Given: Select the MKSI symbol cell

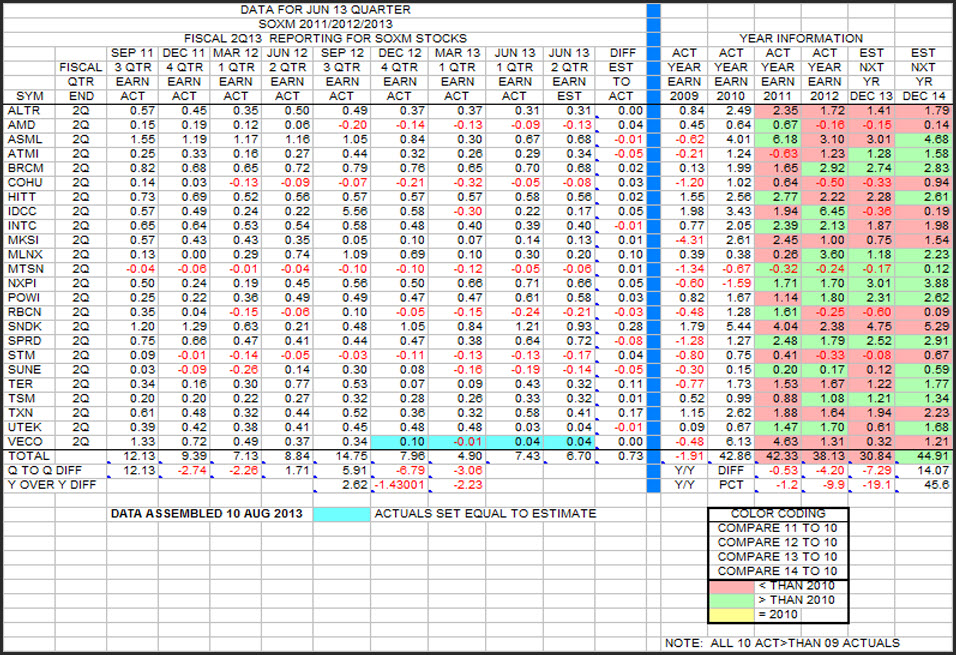Looking at the screenshot, I should tap(29, 240).
